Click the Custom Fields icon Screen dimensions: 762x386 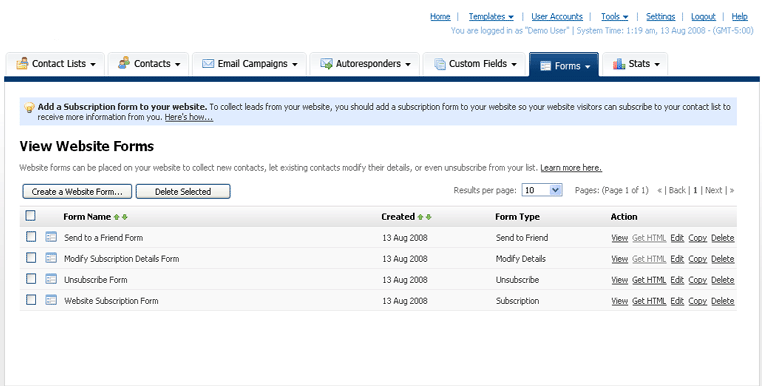440,64
